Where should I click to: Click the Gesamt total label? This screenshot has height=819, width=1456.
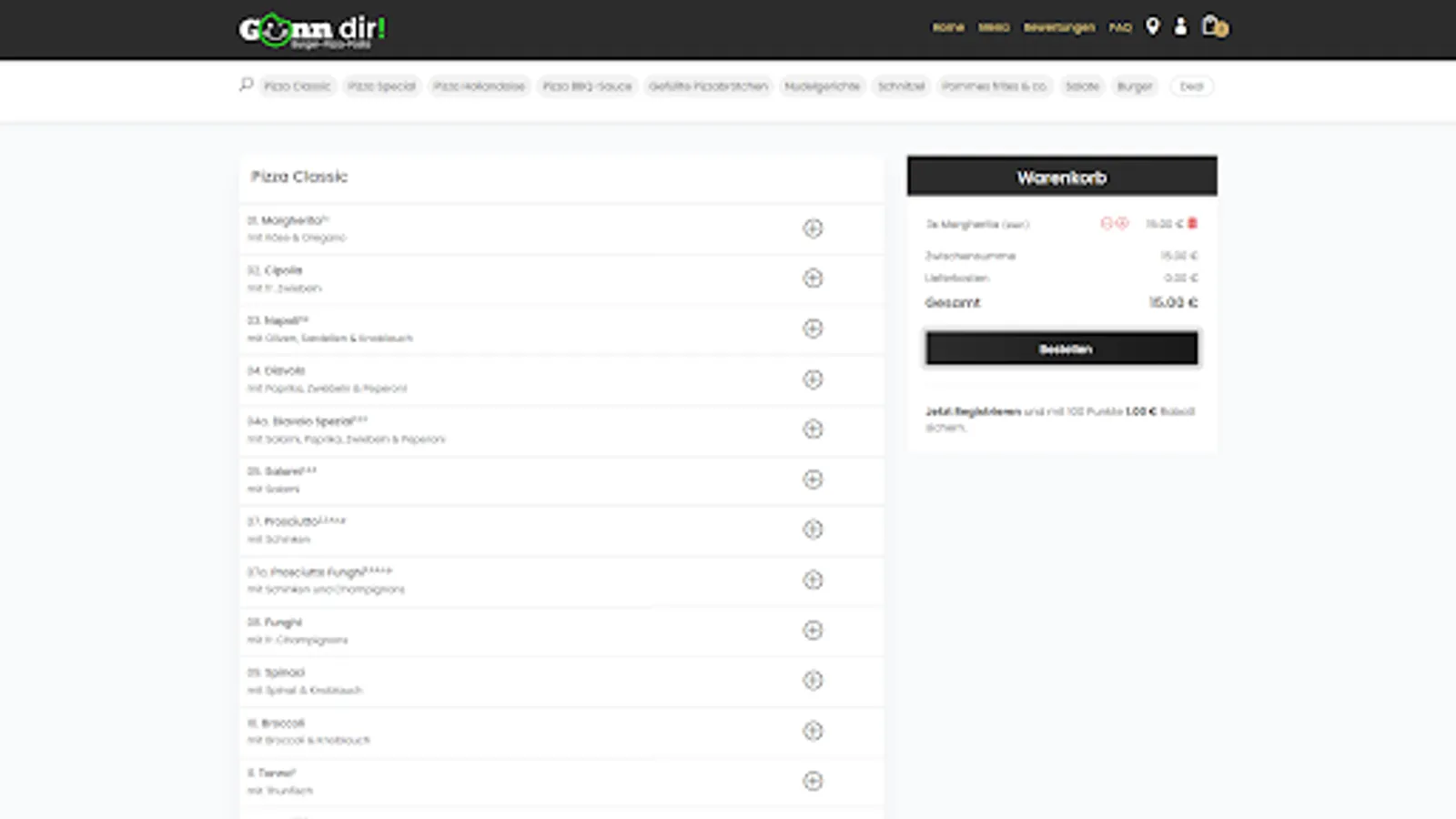953,302
